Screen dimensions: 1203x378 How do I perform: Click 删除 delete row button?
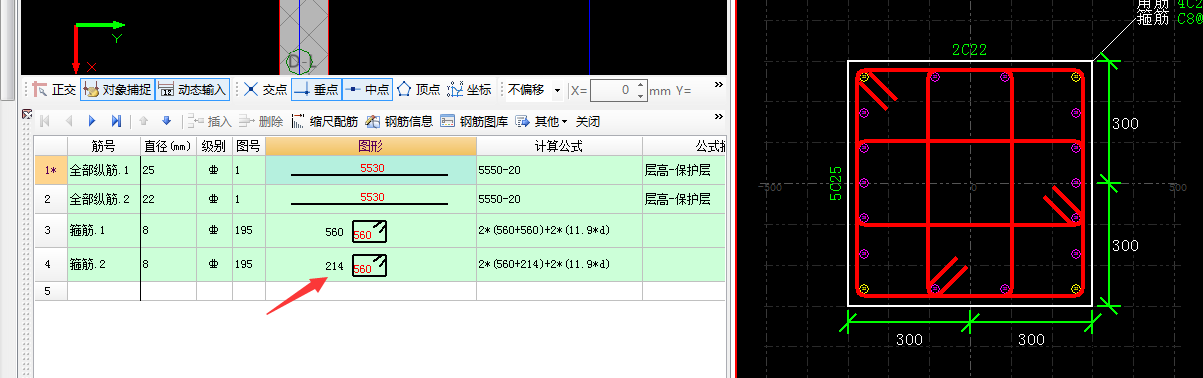(260, 121)
